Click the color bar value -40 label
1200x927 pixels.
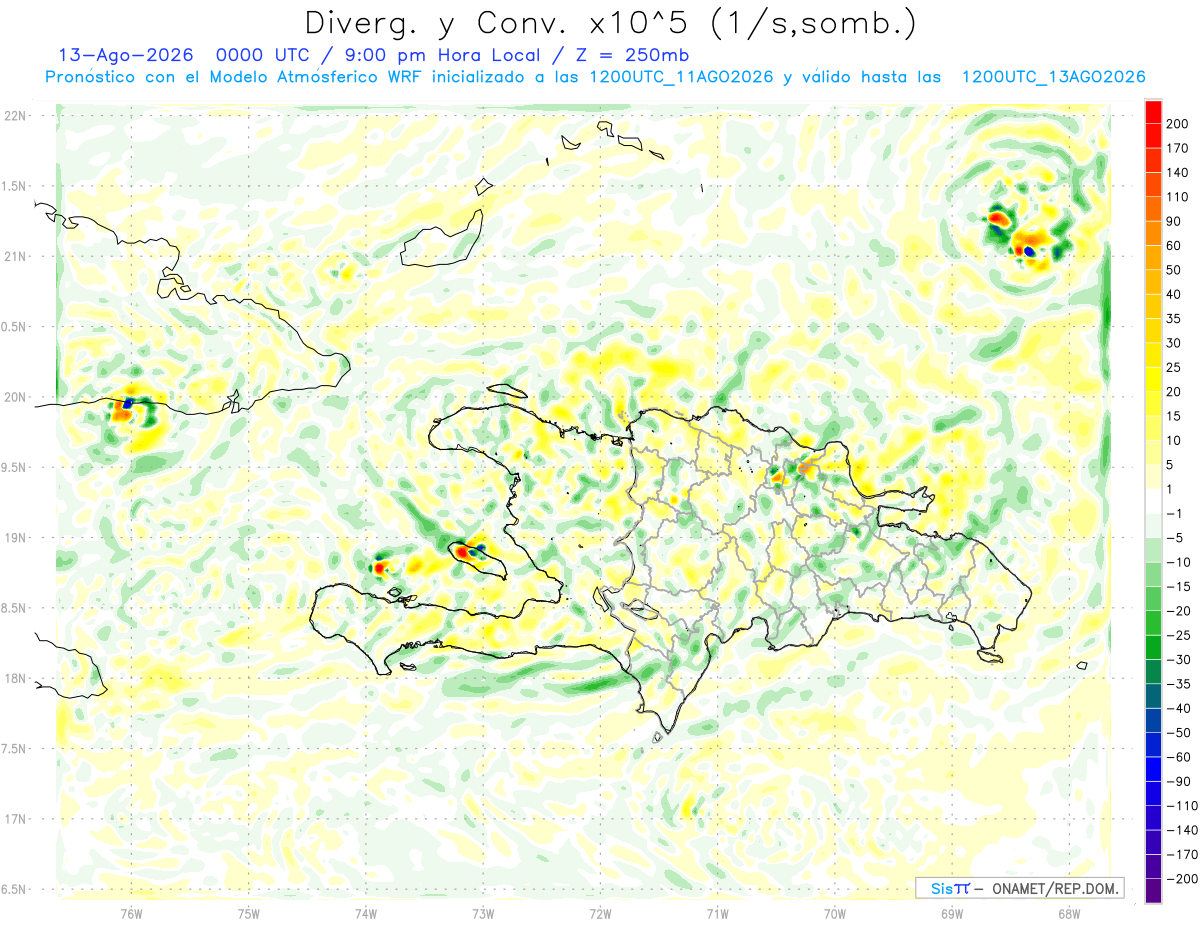point(1178,708)
